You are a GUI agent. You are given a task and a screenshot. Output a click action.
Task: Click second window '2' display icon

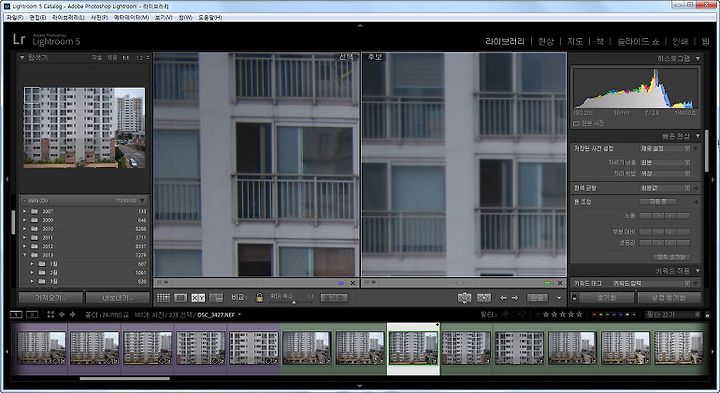(32, 314)
